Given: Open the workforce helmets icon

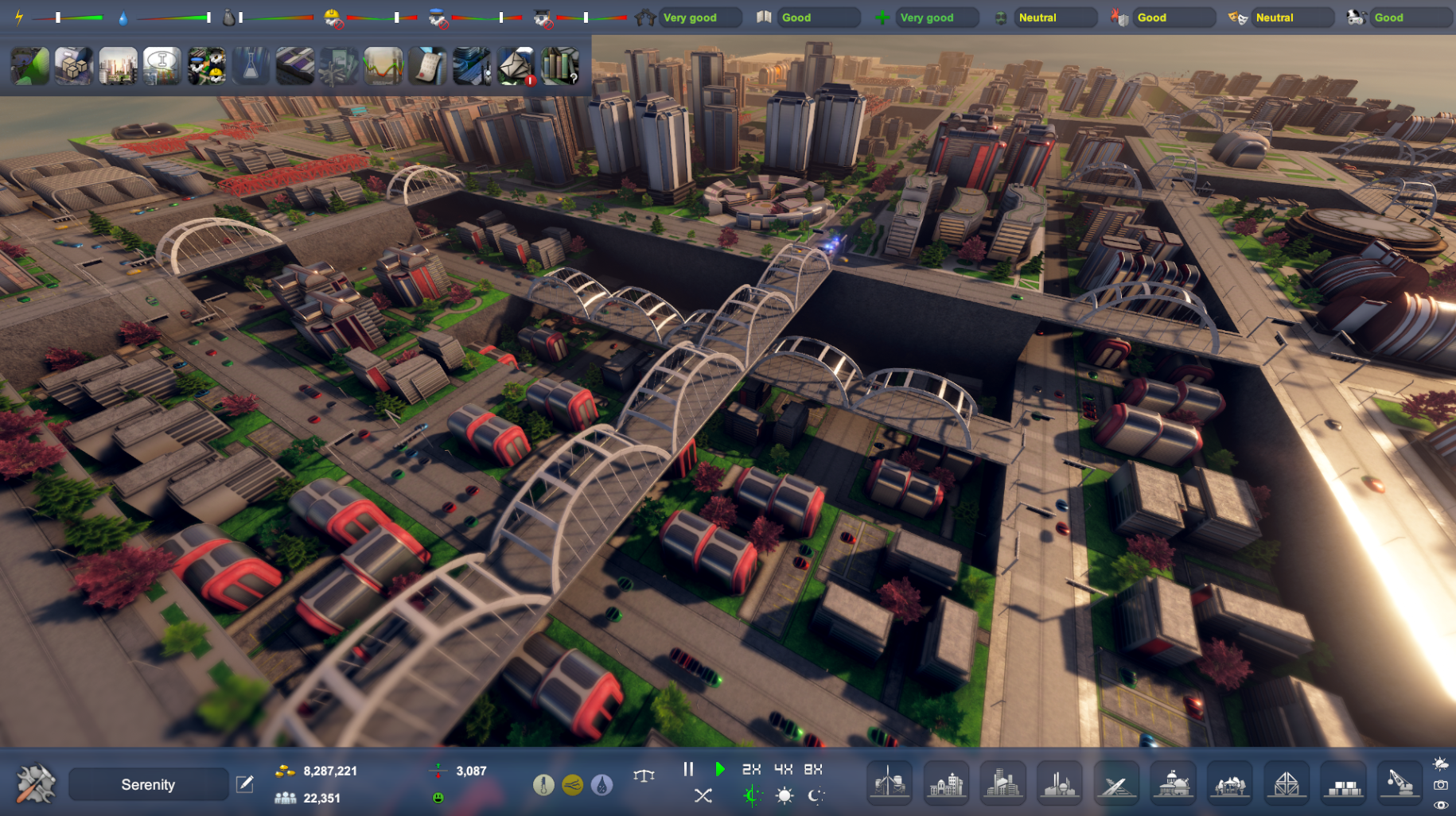Looking at the screenshot, I should coord(206,66).
